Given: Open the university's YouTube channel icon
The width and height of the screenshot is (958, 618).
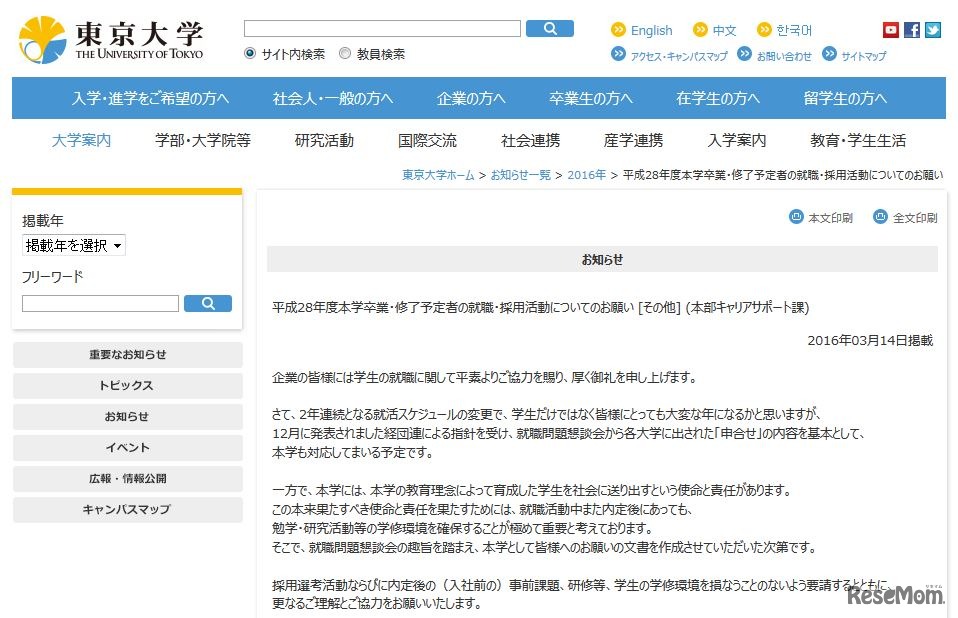Looking at the screenshot, I should 890,29.
